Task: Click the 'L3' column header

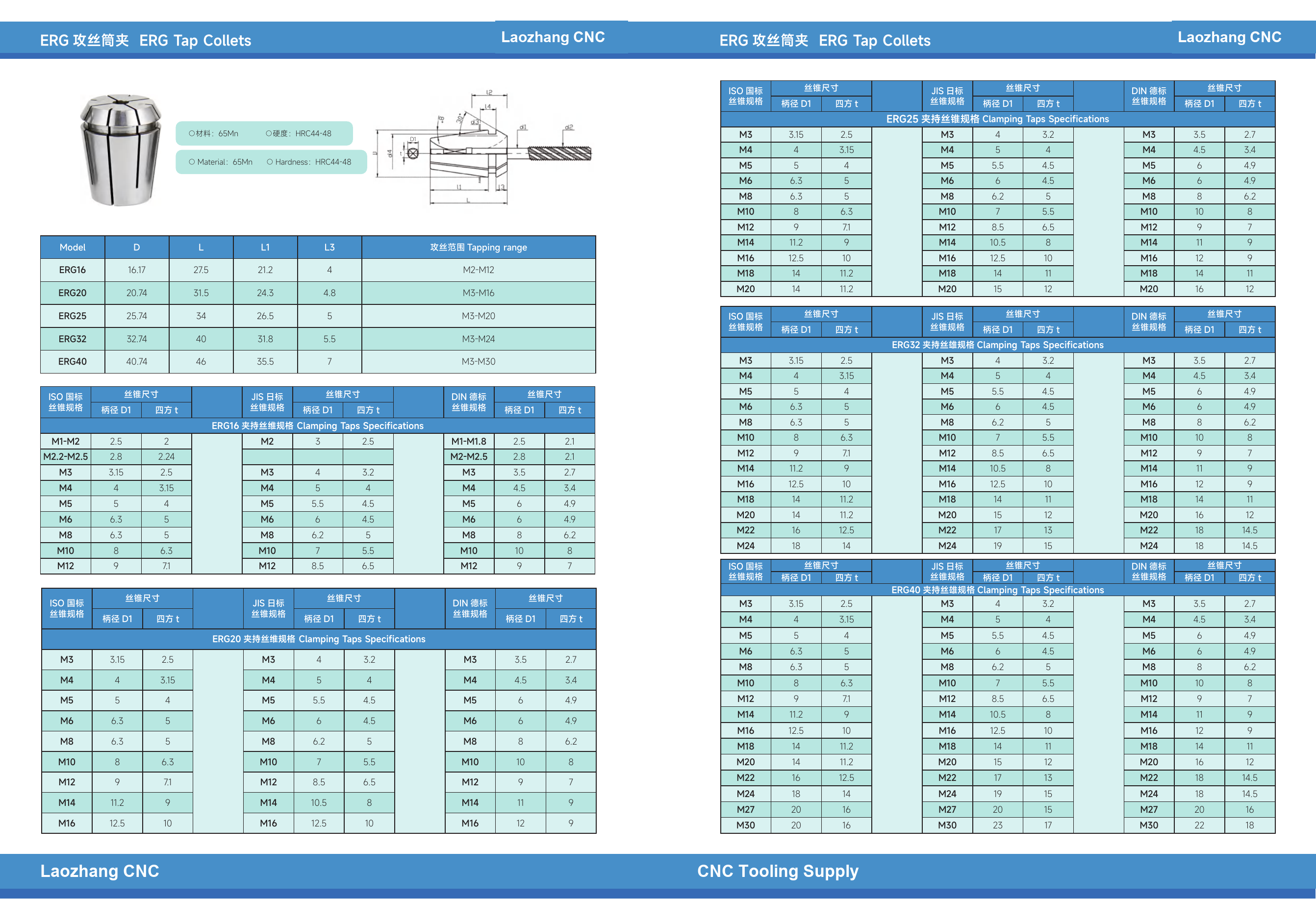Action: [329, 248]
